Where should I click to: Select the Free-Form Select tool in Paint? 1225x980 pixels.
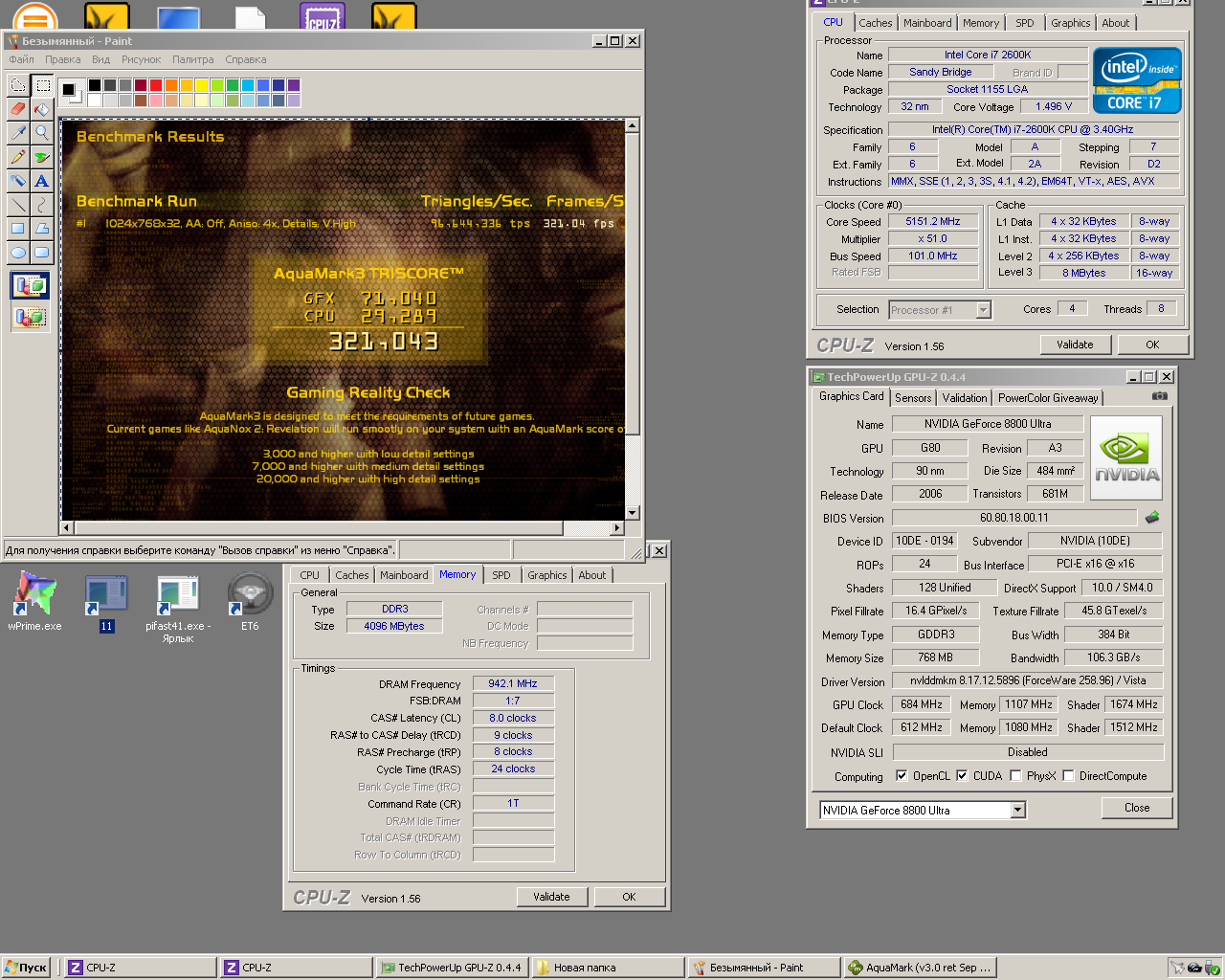click(17, 85)
